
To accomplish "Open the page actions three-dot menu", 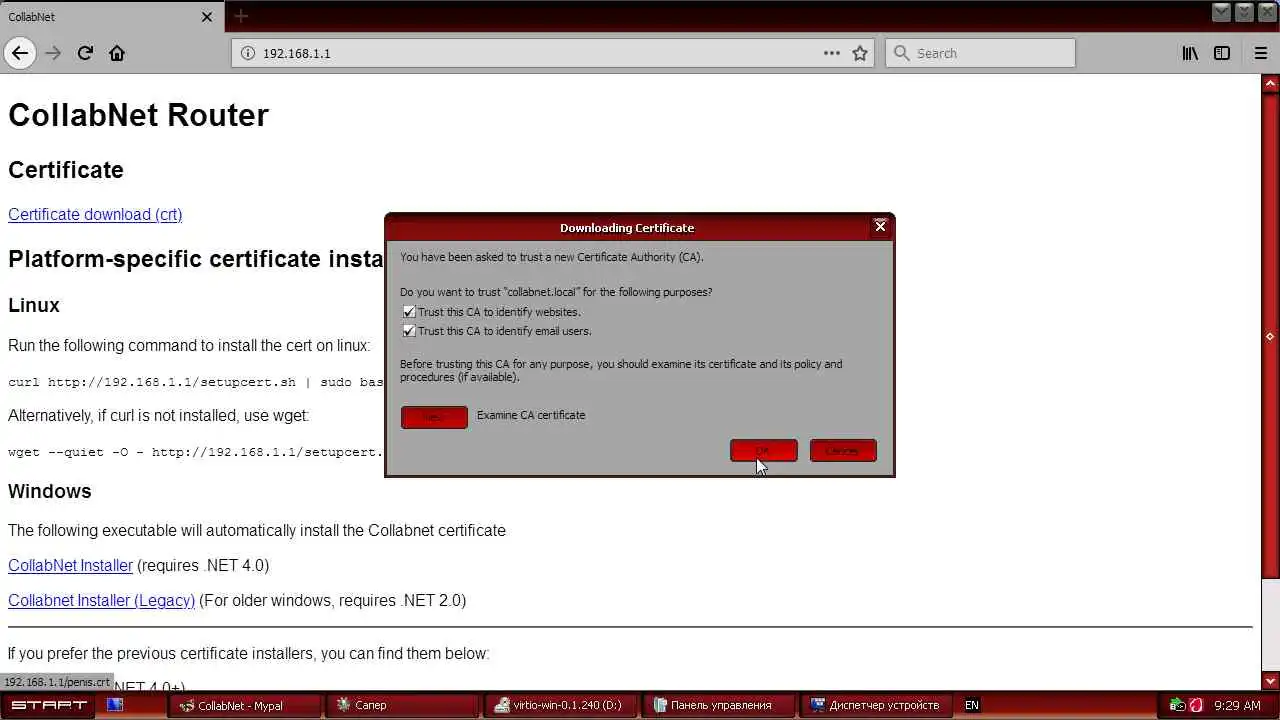I will (x=832, y=53).
